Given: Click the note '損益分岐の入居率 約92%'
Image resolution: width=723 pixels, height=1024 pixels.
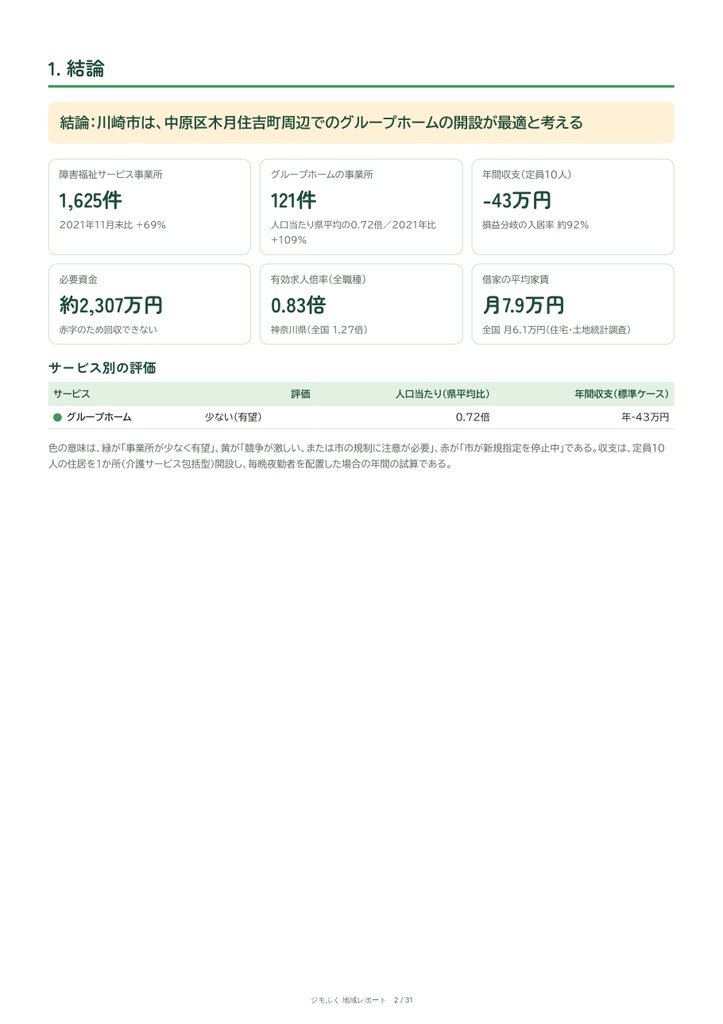Looking at the screenshot, I should [x=536, y=225].
